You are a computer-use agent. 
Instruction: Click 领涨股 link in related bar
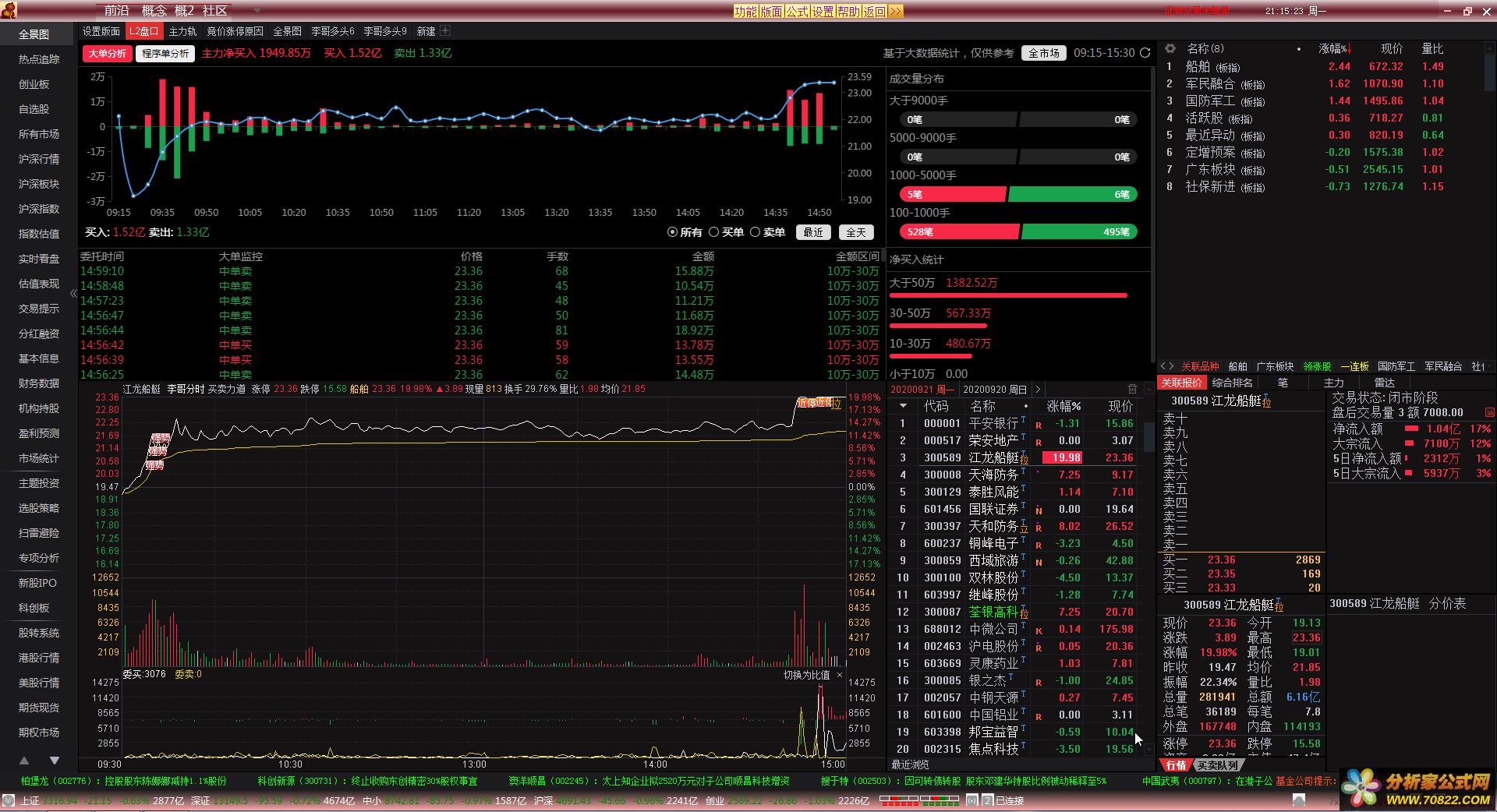coord(1317,366)
